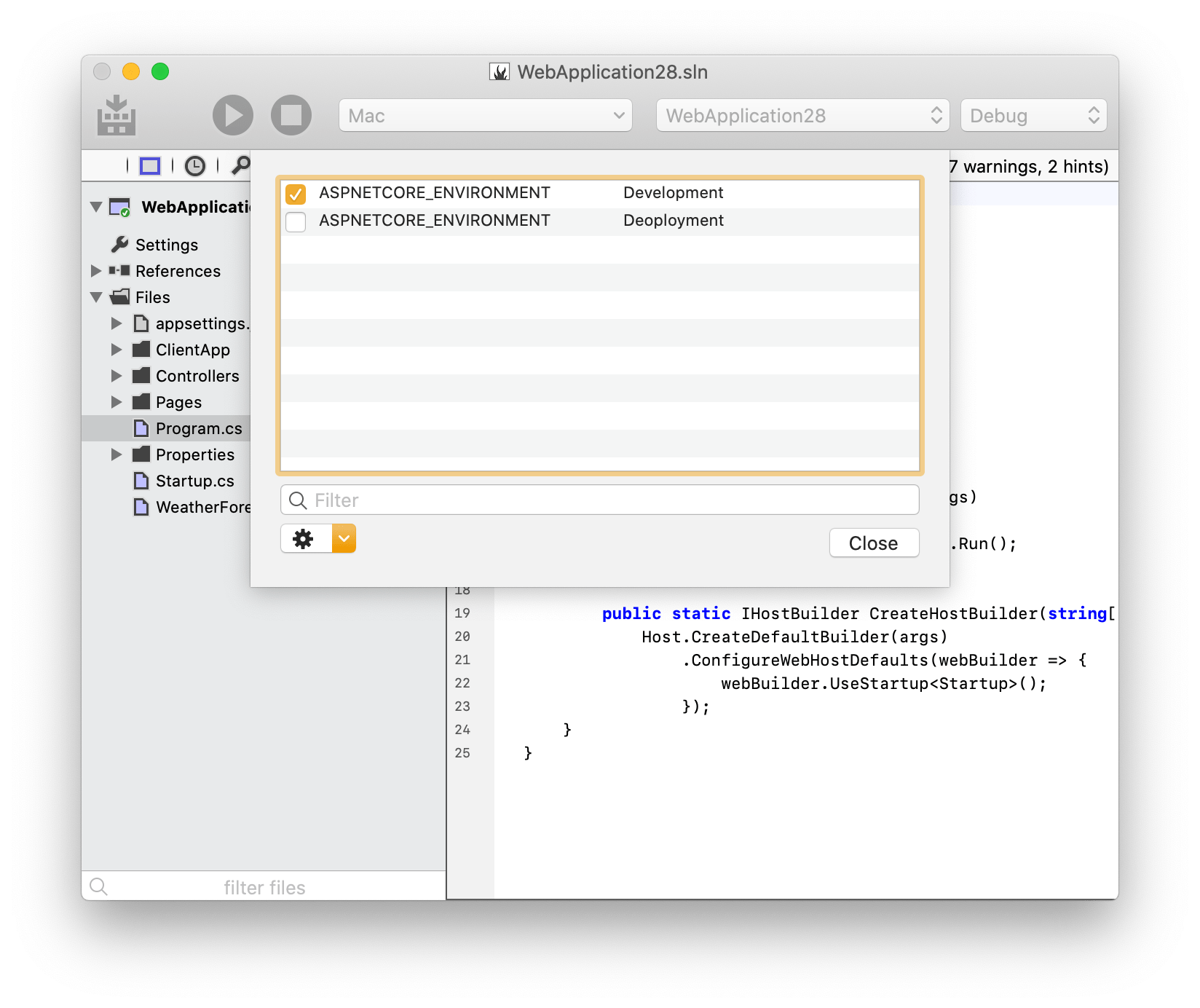Click code line number 19 in the gutter
This screenshot has height=1008, width=1200.
pos(462,613)
